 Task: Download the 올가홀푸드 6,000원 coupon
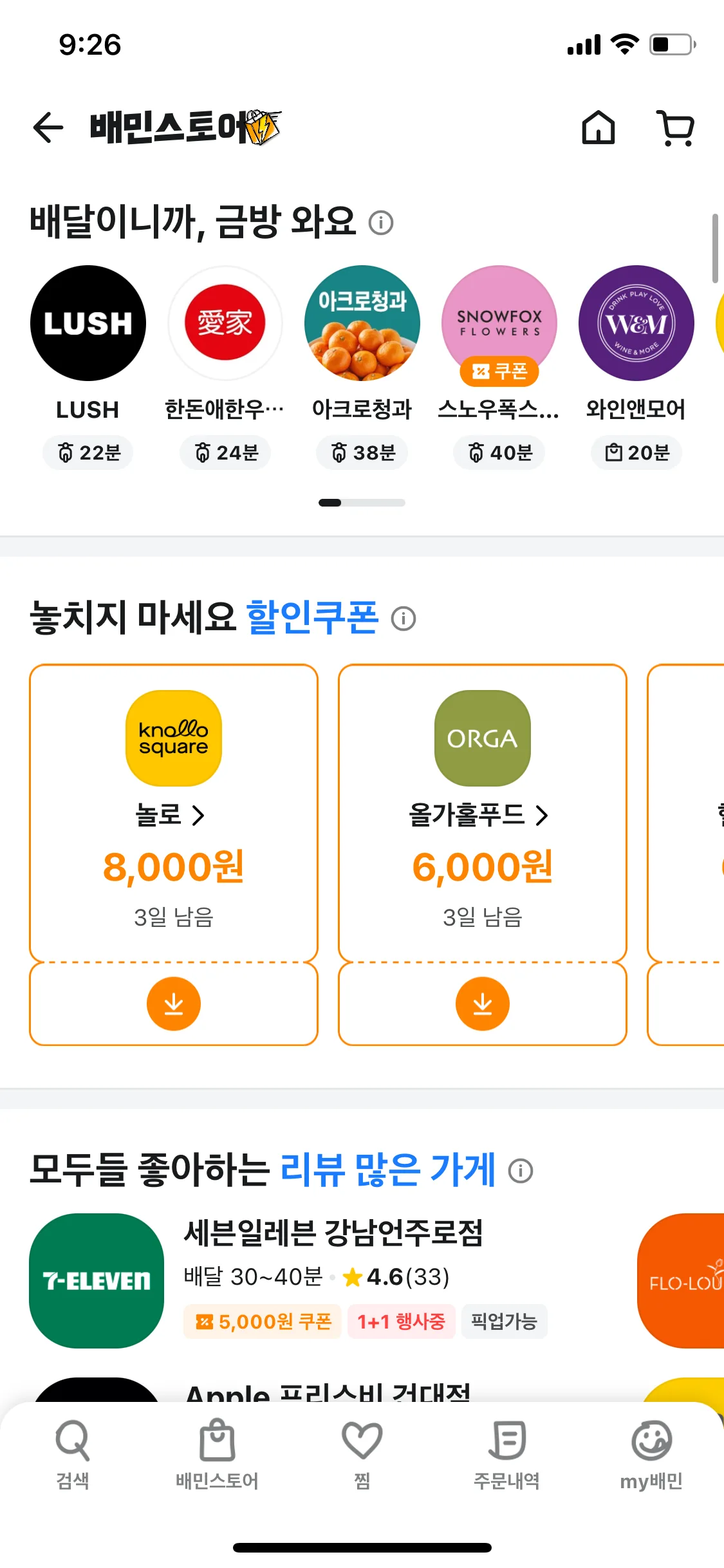click(483, 1003)
